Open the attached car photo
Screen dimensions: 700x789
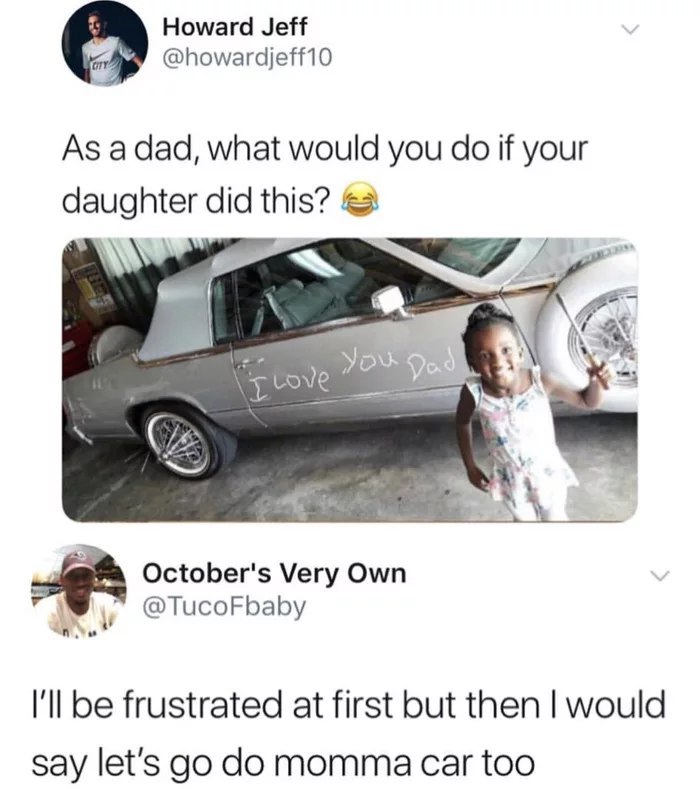(x=350, y=379)
